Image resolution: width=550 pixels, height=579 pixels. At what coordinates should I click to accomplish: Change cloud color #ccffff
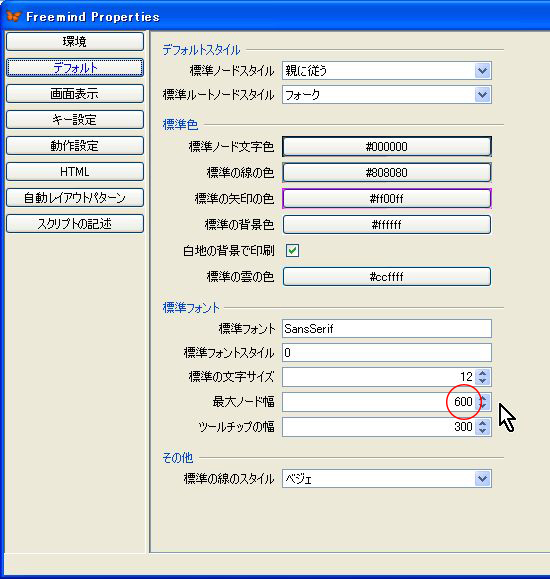click(x=387, y=277)
